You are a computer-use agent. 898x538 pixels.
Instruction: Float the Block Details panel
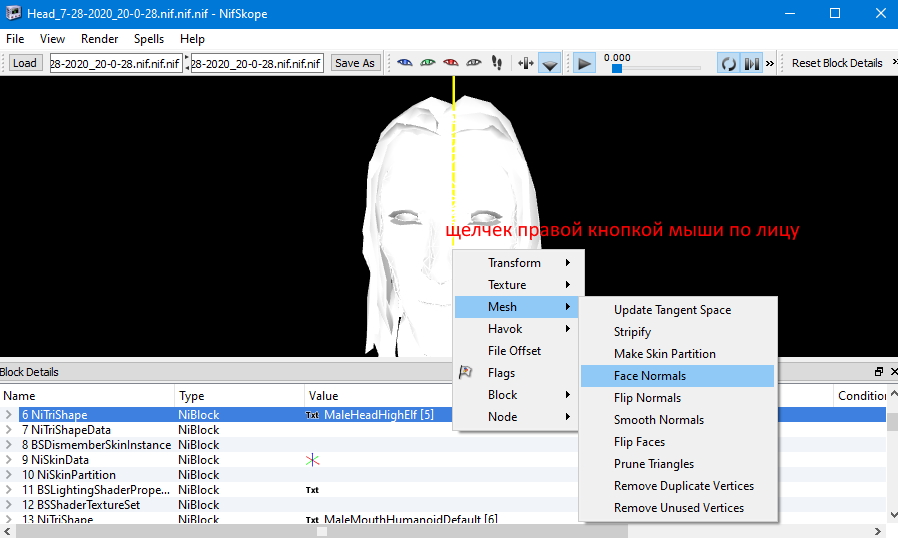pyautogui.click(x=879, y=372)
